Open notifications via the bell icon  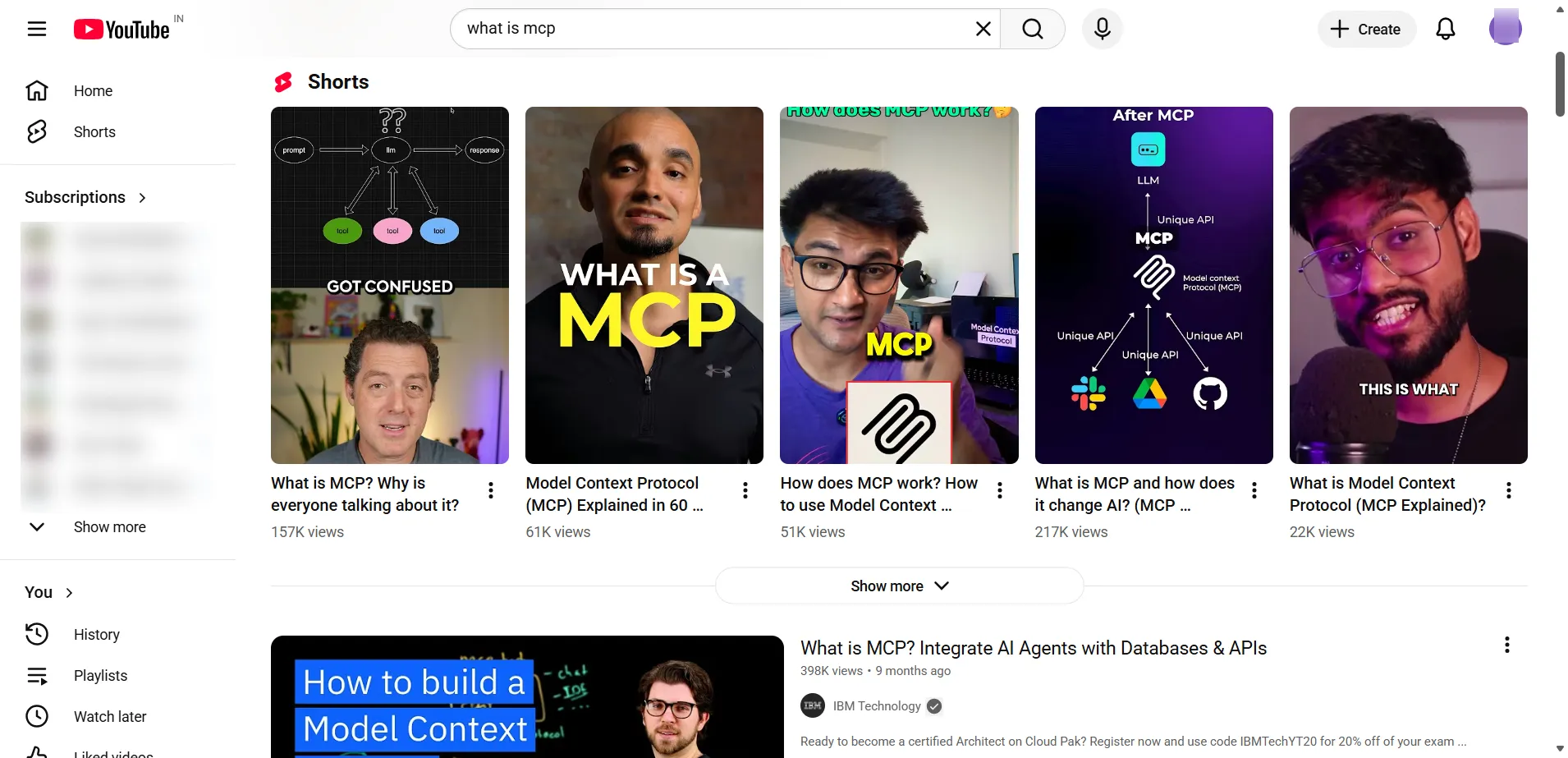point(1445,29)
